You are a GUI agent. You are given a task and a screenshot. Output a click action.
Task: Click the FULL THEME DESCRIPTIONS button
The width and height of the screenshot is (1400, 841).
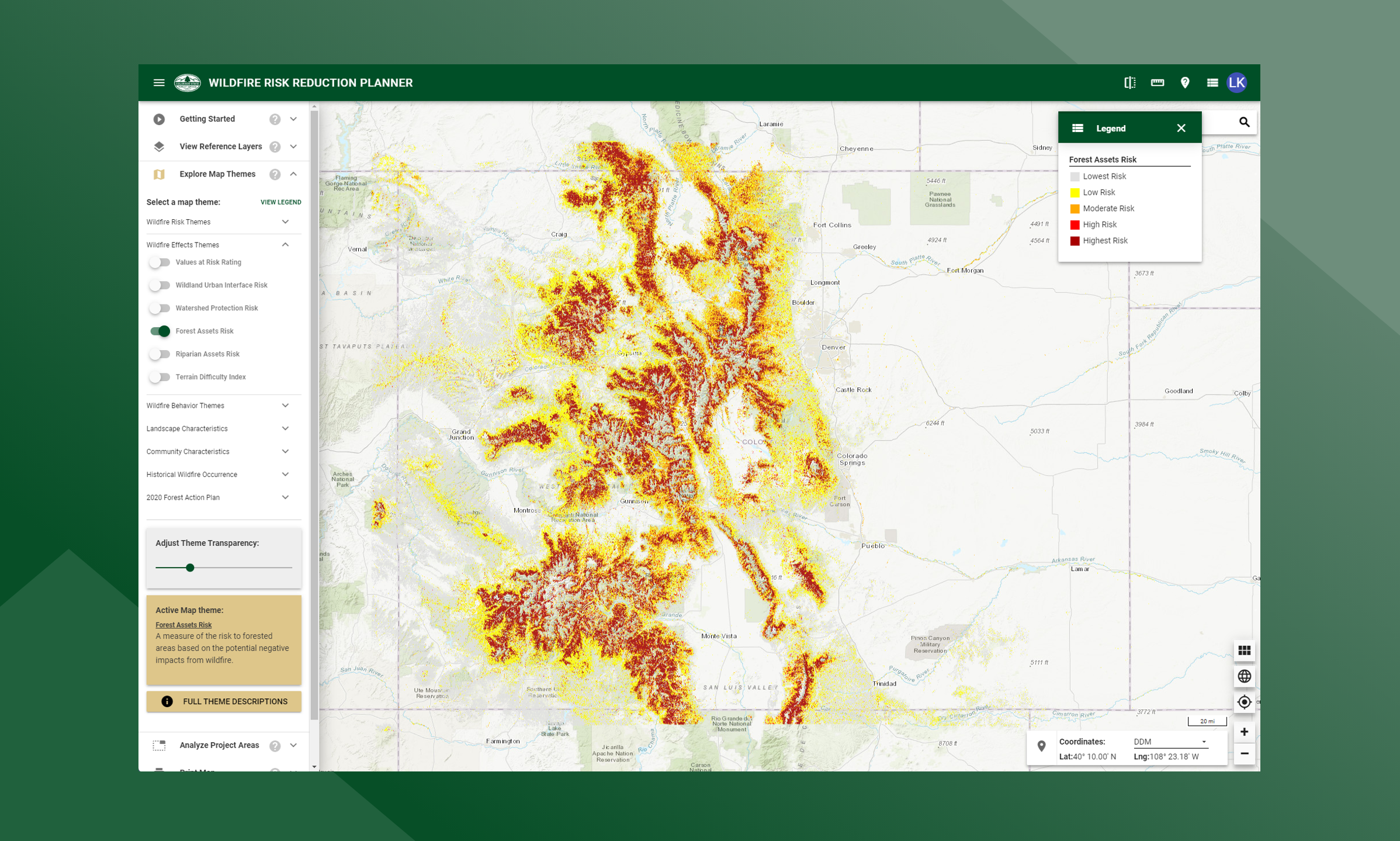coord(224,701)
